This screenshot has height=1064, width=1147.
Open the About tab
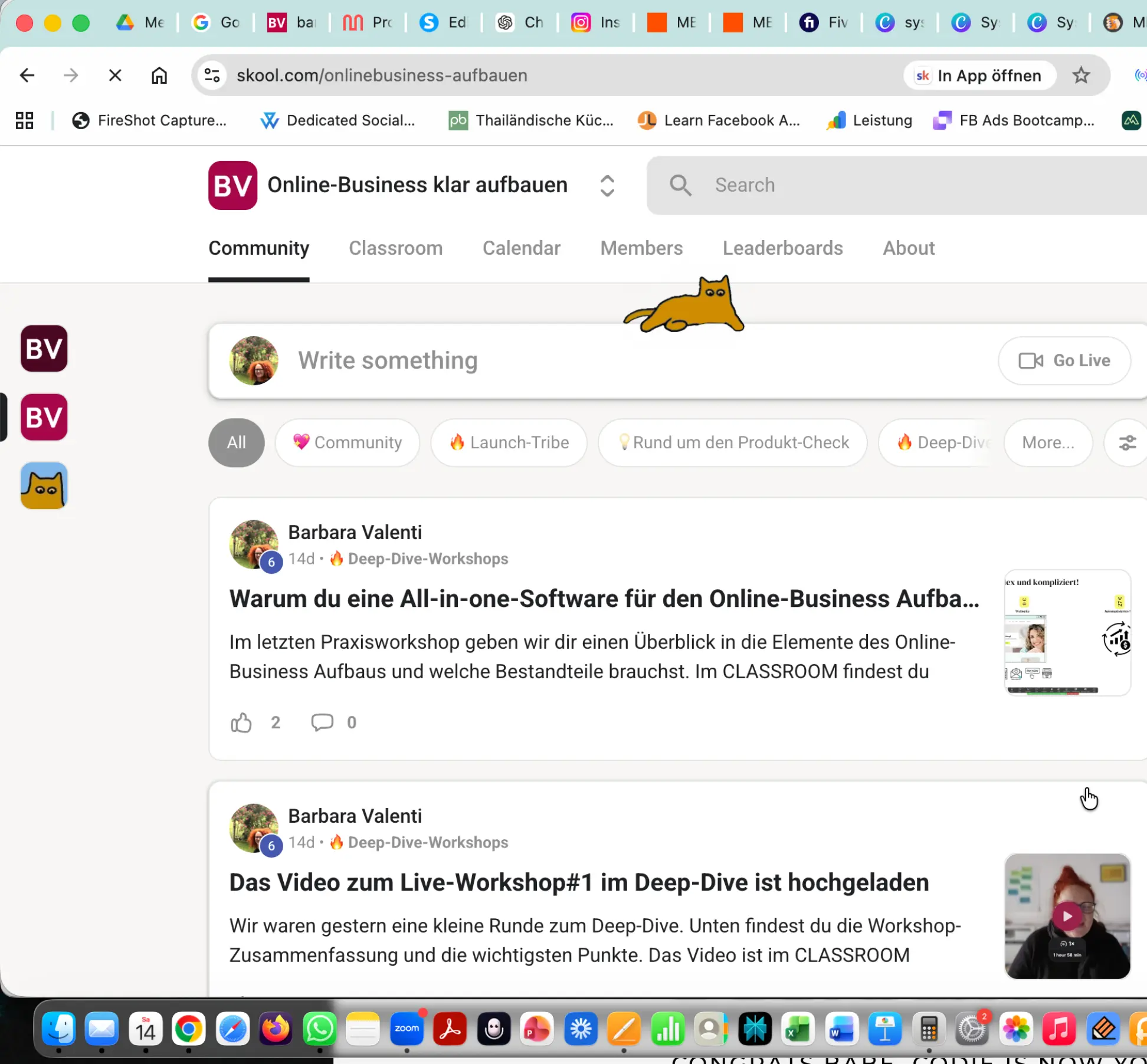point(909,248)
